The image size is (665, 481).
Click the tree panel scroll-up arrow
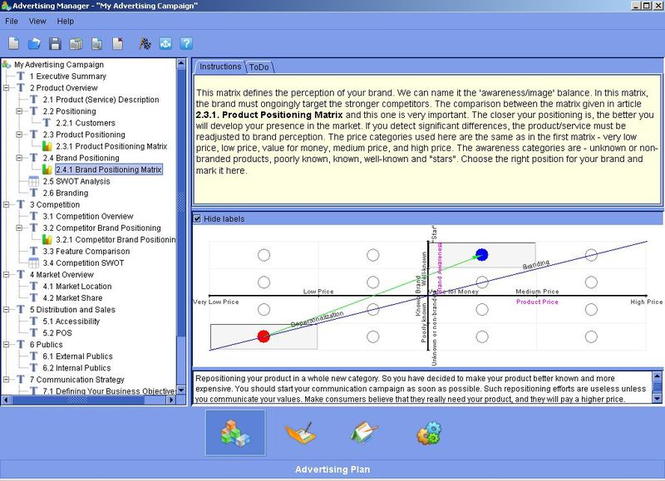point(181,64)
